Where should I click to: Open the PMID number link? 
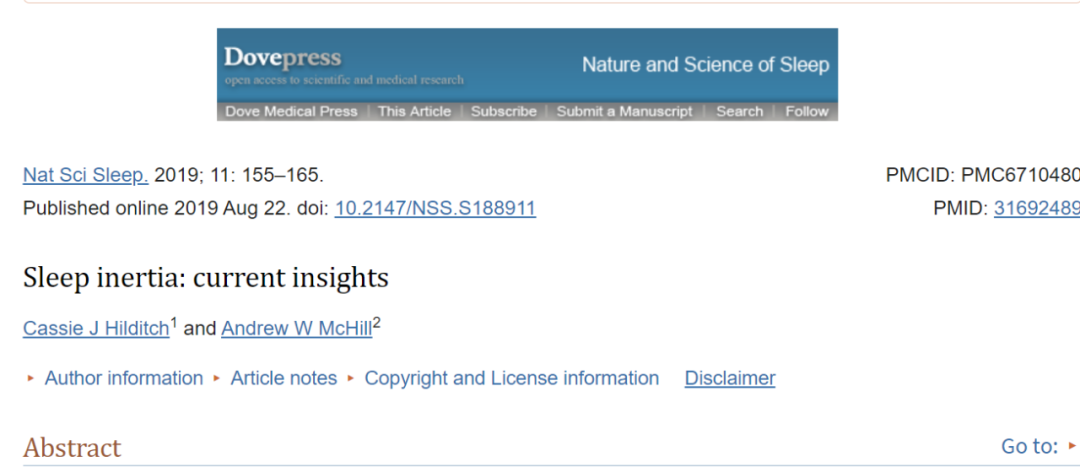[x=1037, y=208]
